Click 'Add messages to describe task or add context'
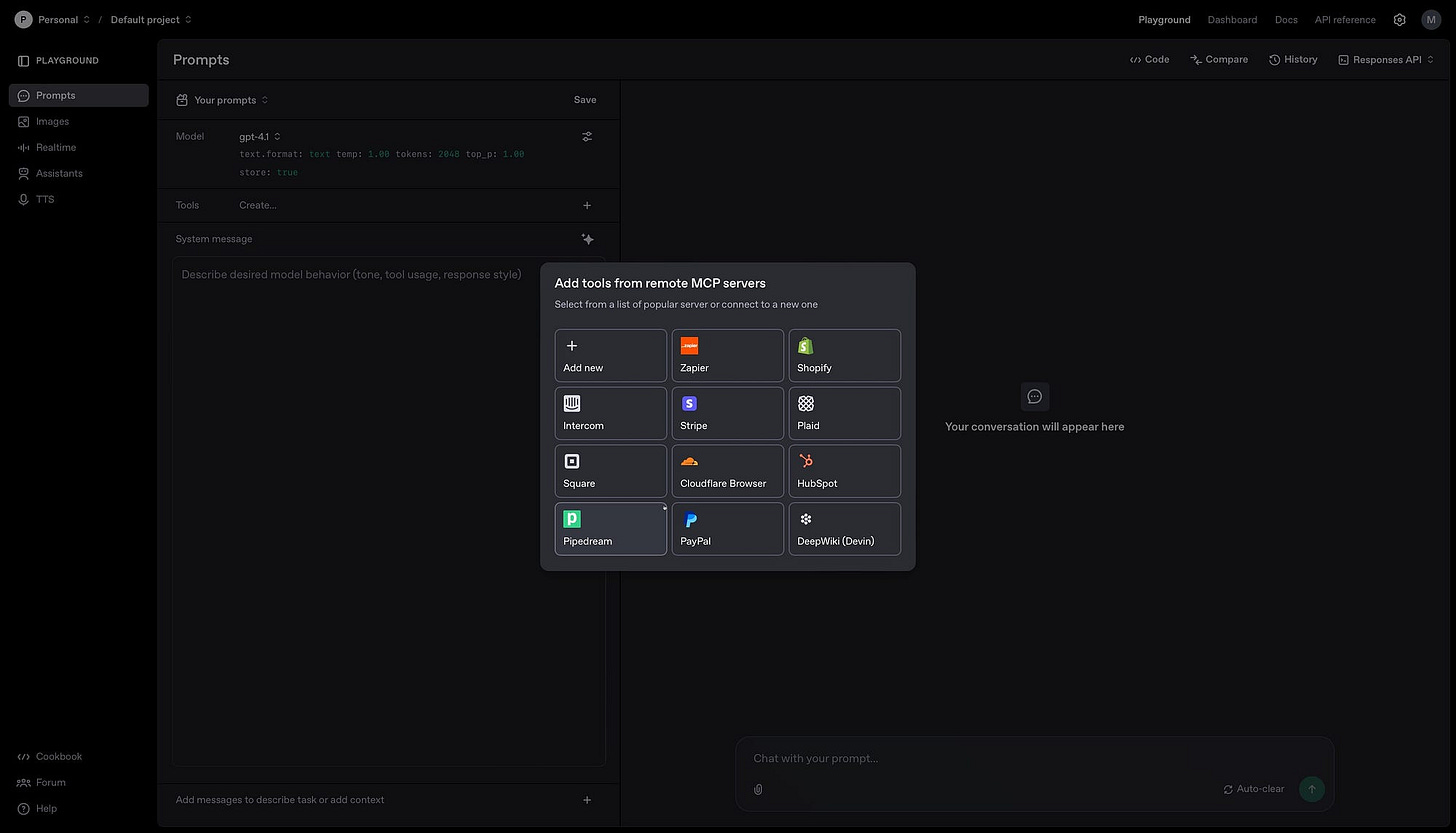The height and width of the screenshot is (833, 1456). point(280,800)
